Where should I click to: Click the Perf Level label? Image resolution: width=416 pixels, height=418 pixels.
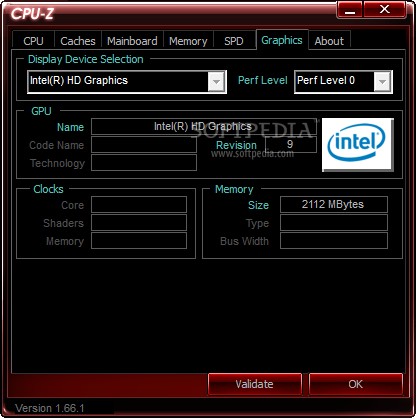click(263, 80)
